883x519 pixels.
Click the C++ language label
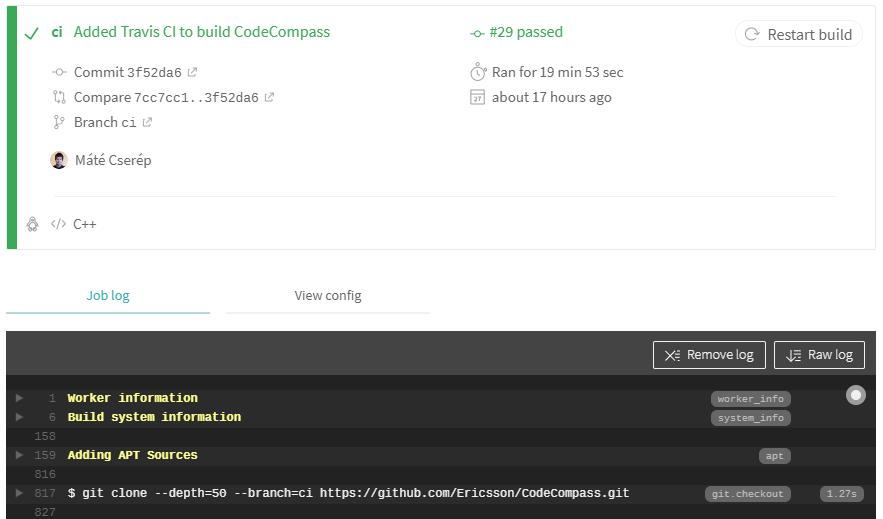84,224
